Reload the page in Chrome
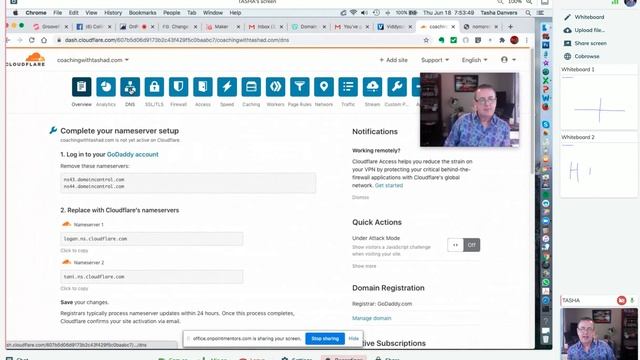 click(32, 40)
